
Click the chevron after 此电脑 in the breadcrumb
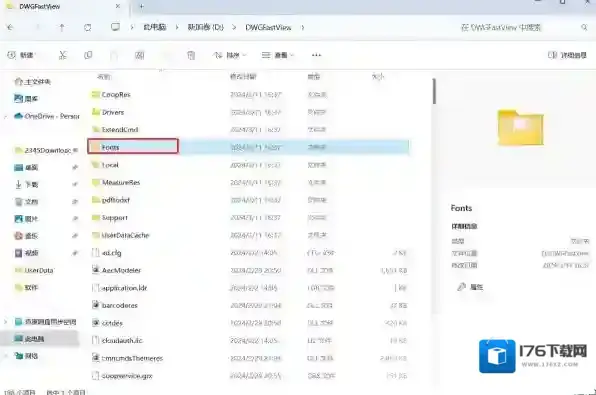click(177, 27)
